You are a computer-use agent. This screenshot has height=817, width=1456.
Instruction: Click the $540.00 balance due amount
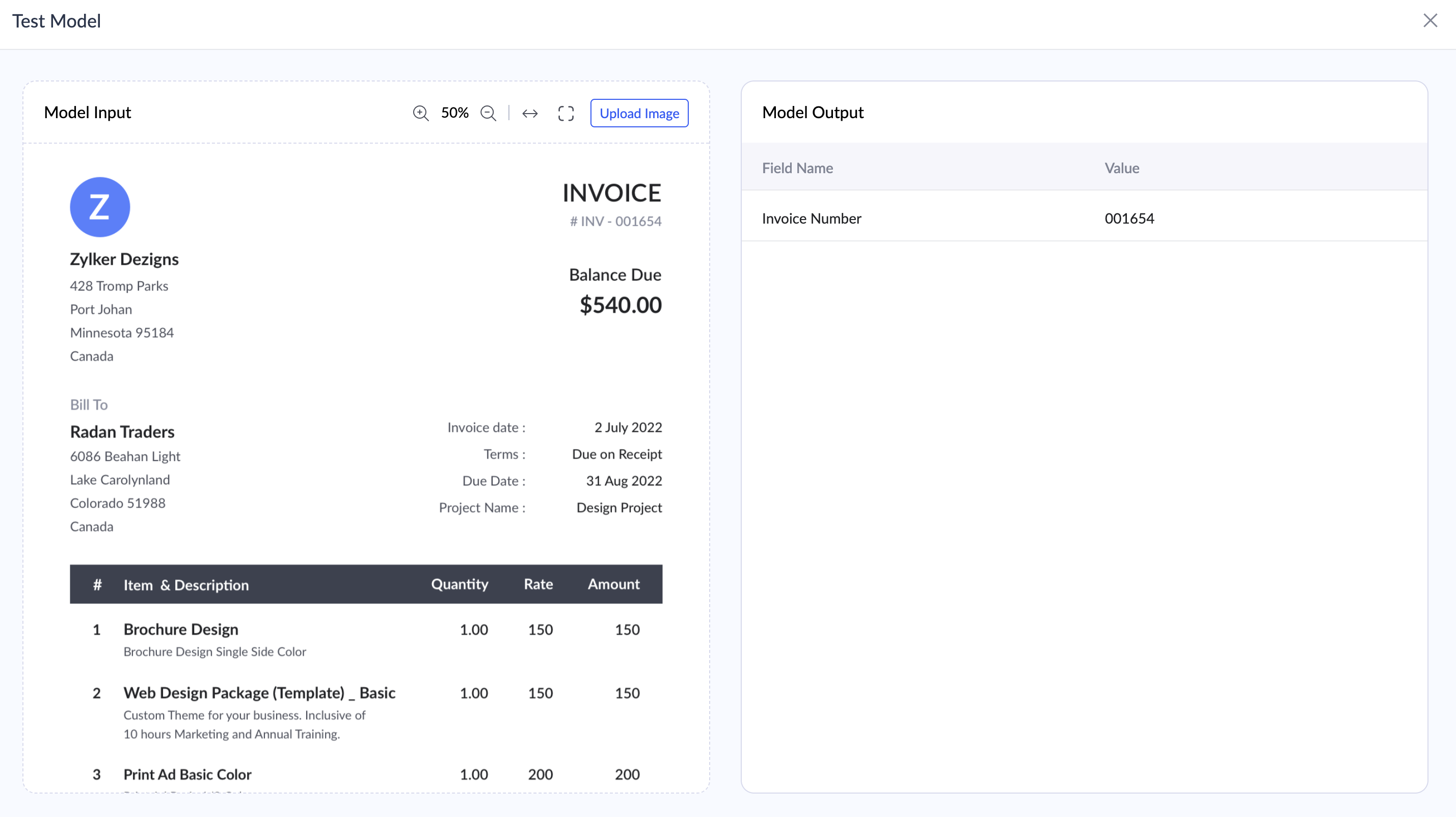click(x=620, y=305)
